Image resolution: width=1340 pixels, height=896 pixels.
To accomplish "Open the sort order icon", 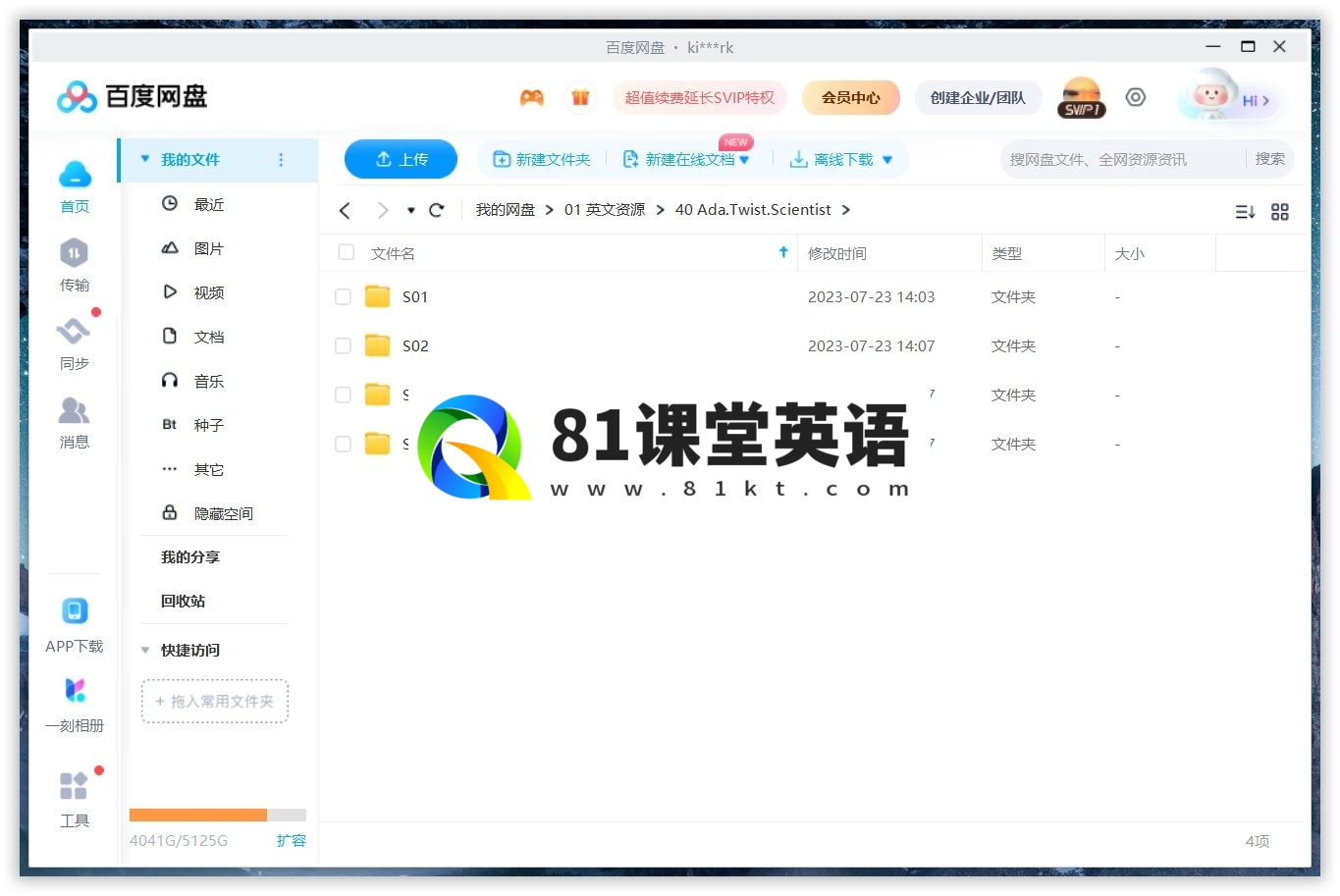I will click(x=1245, y=212).
